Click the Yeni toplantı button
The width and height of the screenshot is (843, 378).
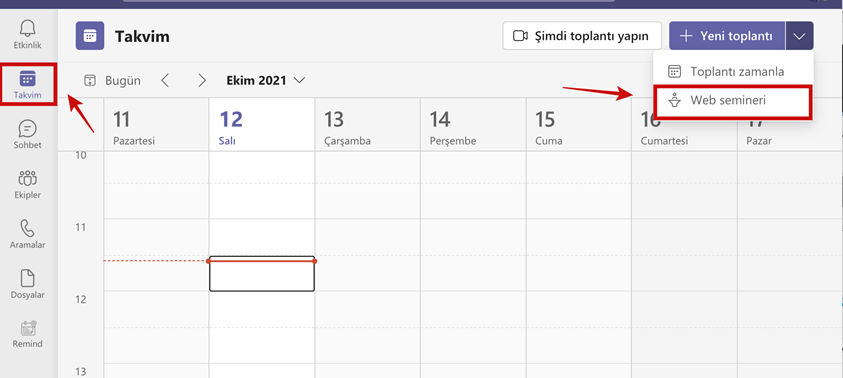click(x=727, y=36)
